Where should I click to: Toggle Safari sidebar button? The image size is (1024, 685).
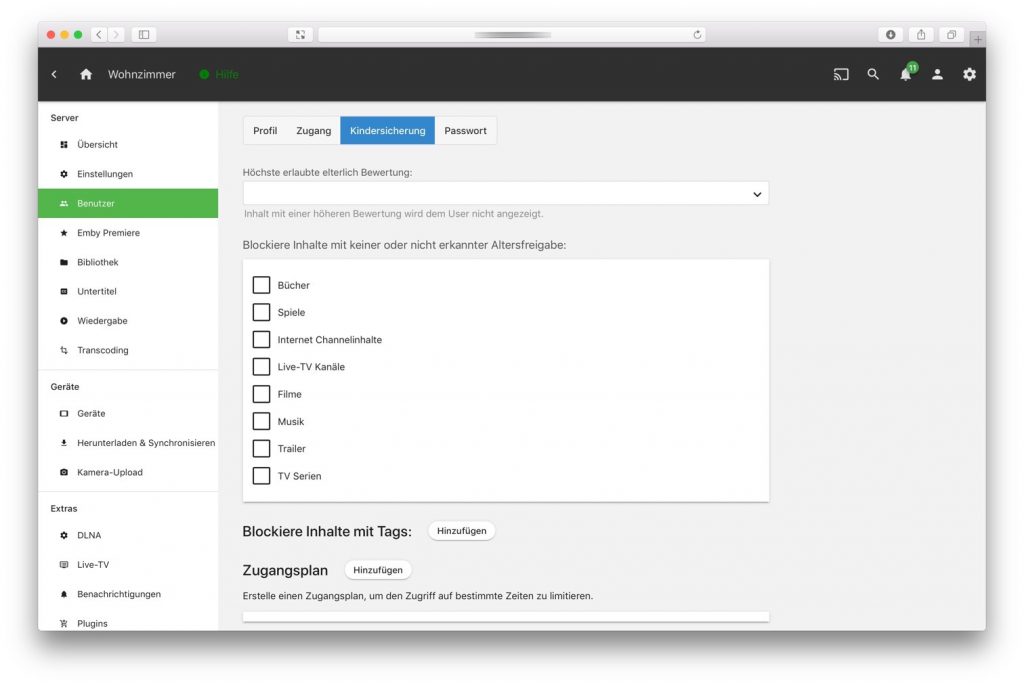(144, 35)
